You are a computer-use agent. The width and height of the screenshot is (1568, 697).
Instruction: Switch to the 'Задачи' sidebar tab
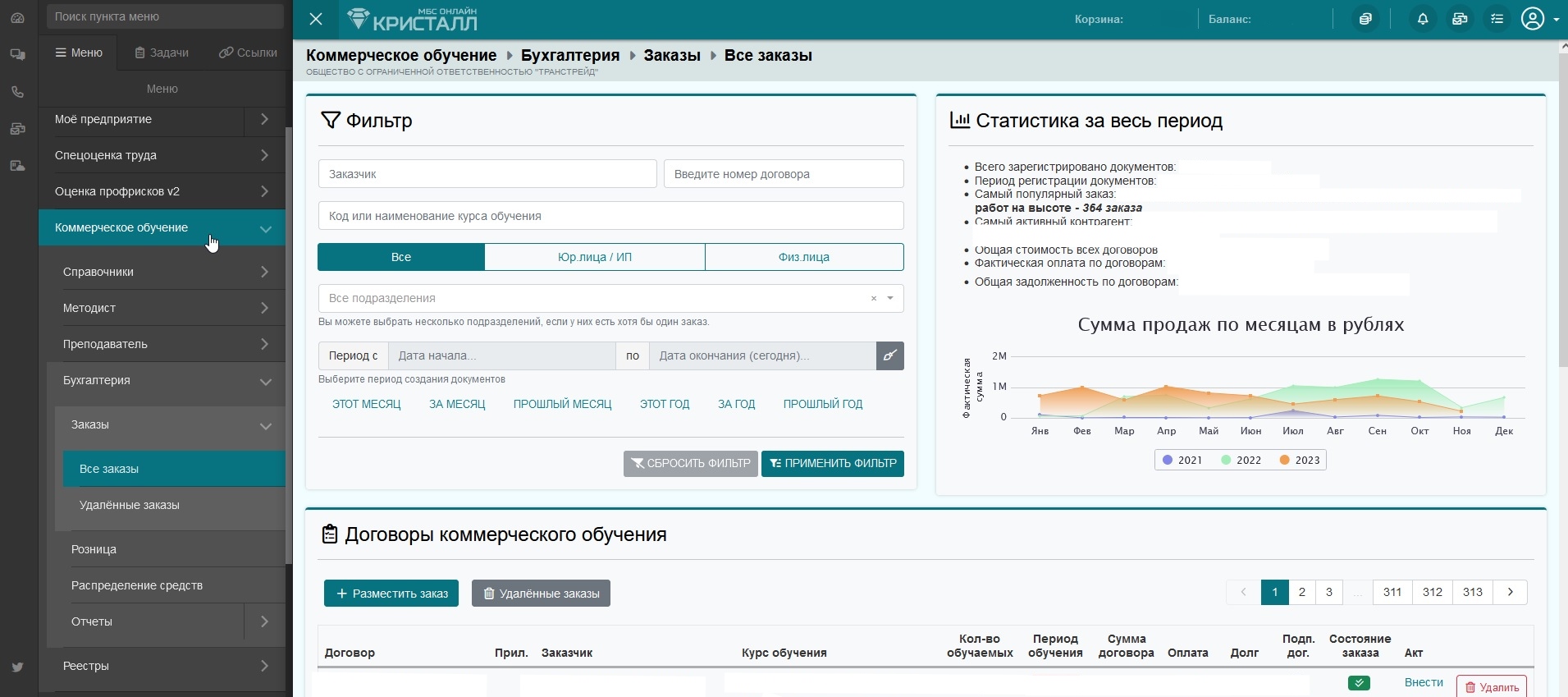coord(162,53)
